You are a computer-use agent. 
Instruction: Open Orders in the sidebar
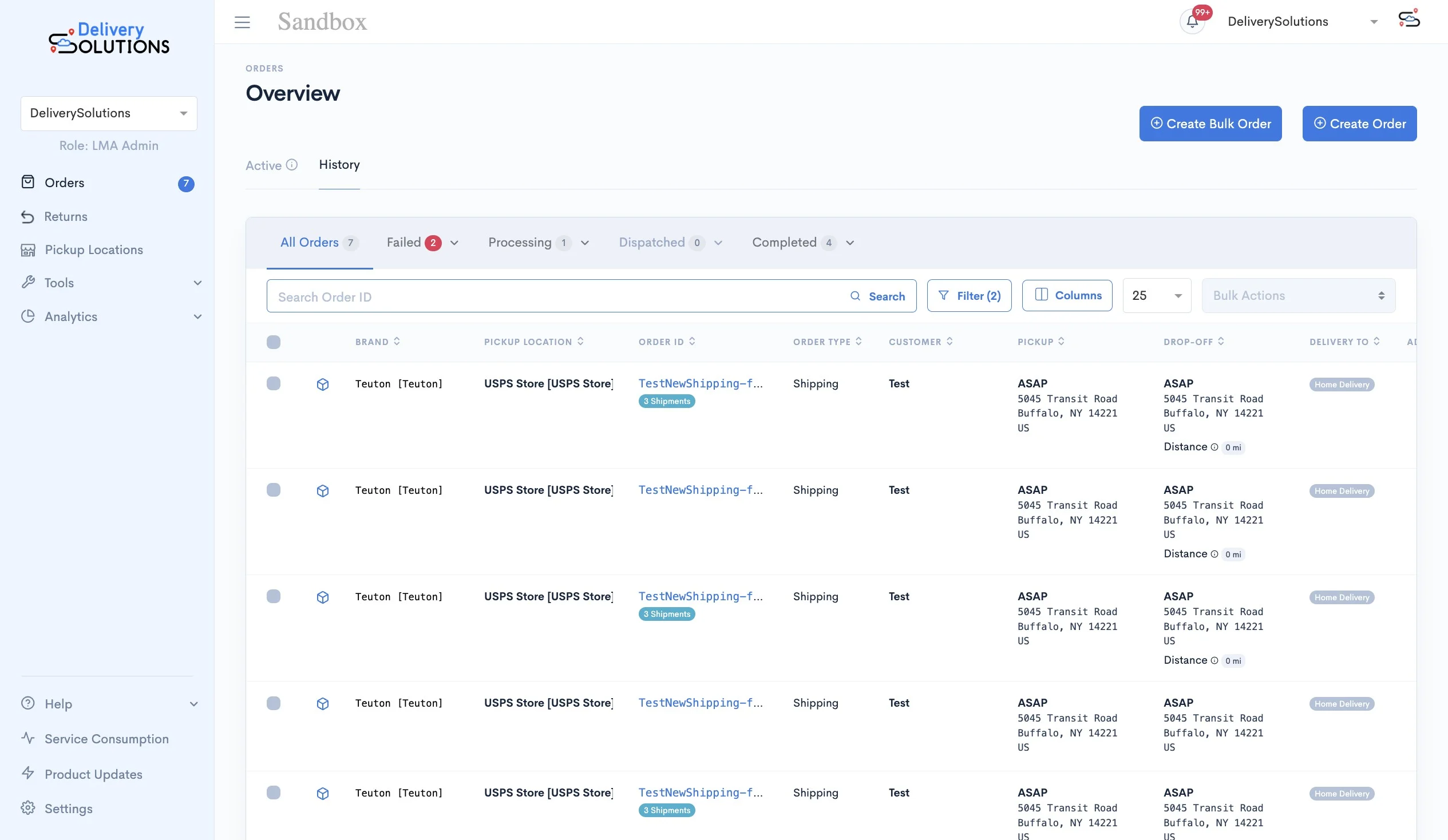(x=64, y=183)
